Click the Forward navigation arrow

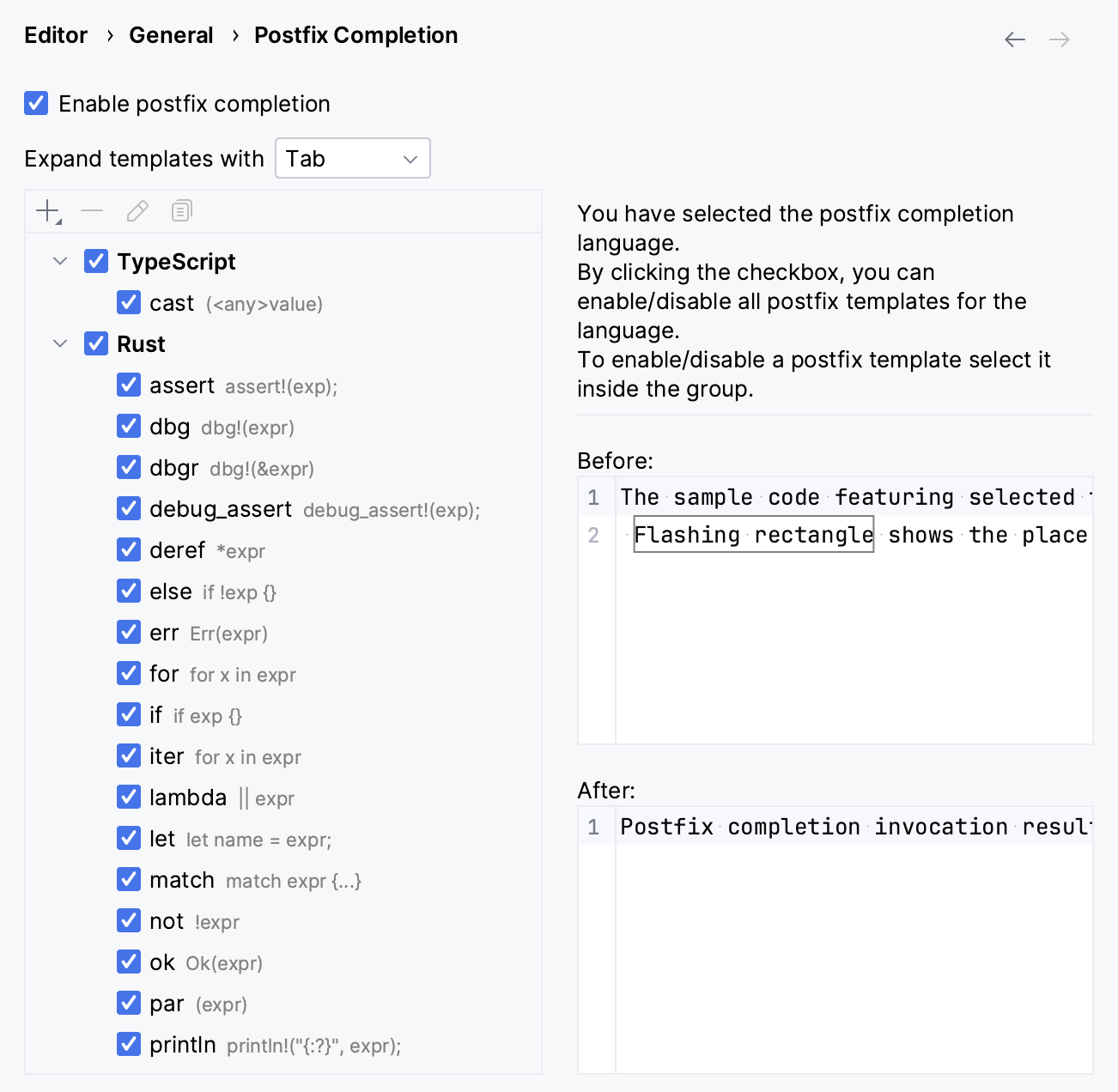[1059, 39]
